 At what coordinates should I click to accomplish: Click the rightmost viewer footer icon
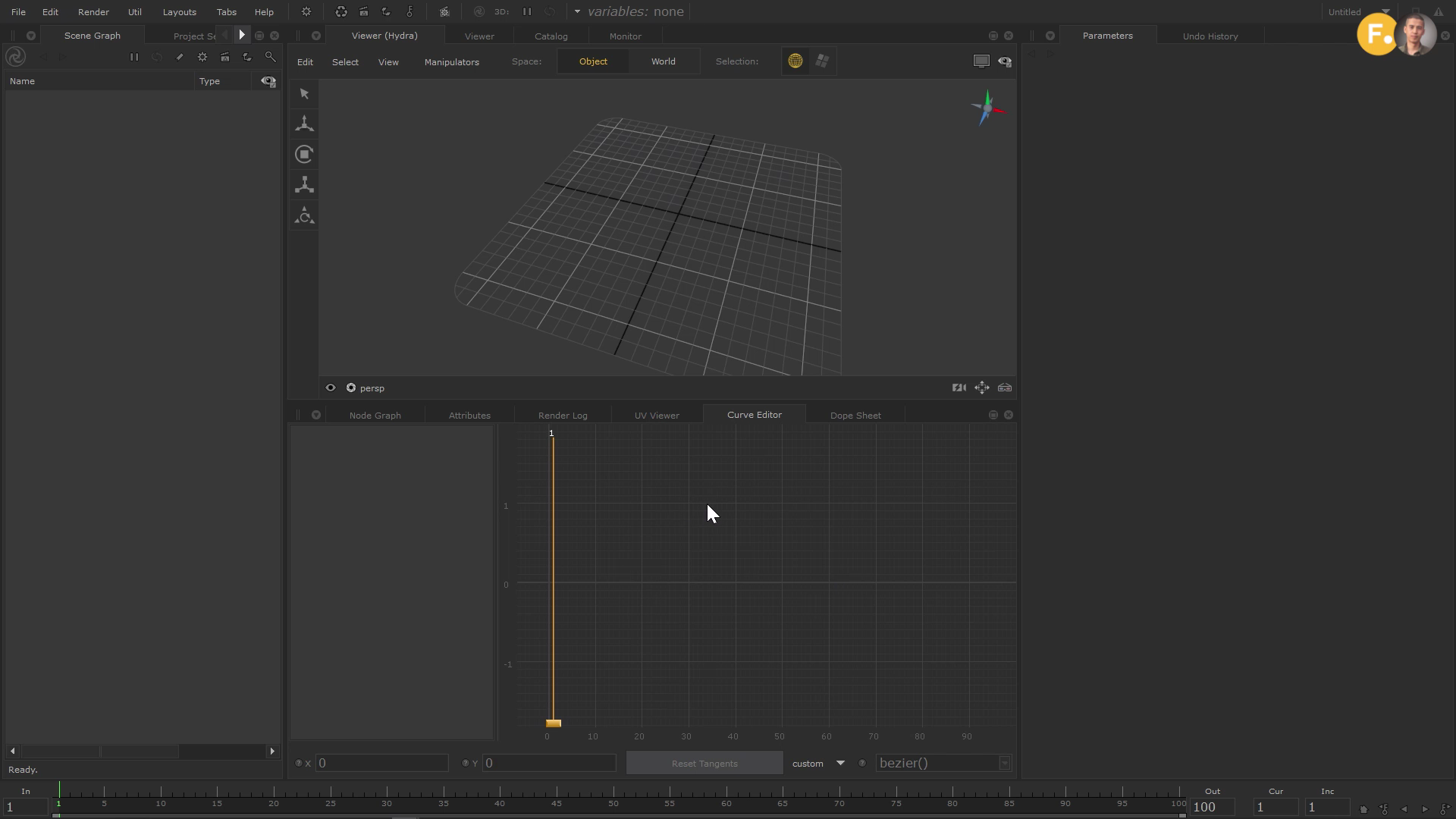(1005, 388)
